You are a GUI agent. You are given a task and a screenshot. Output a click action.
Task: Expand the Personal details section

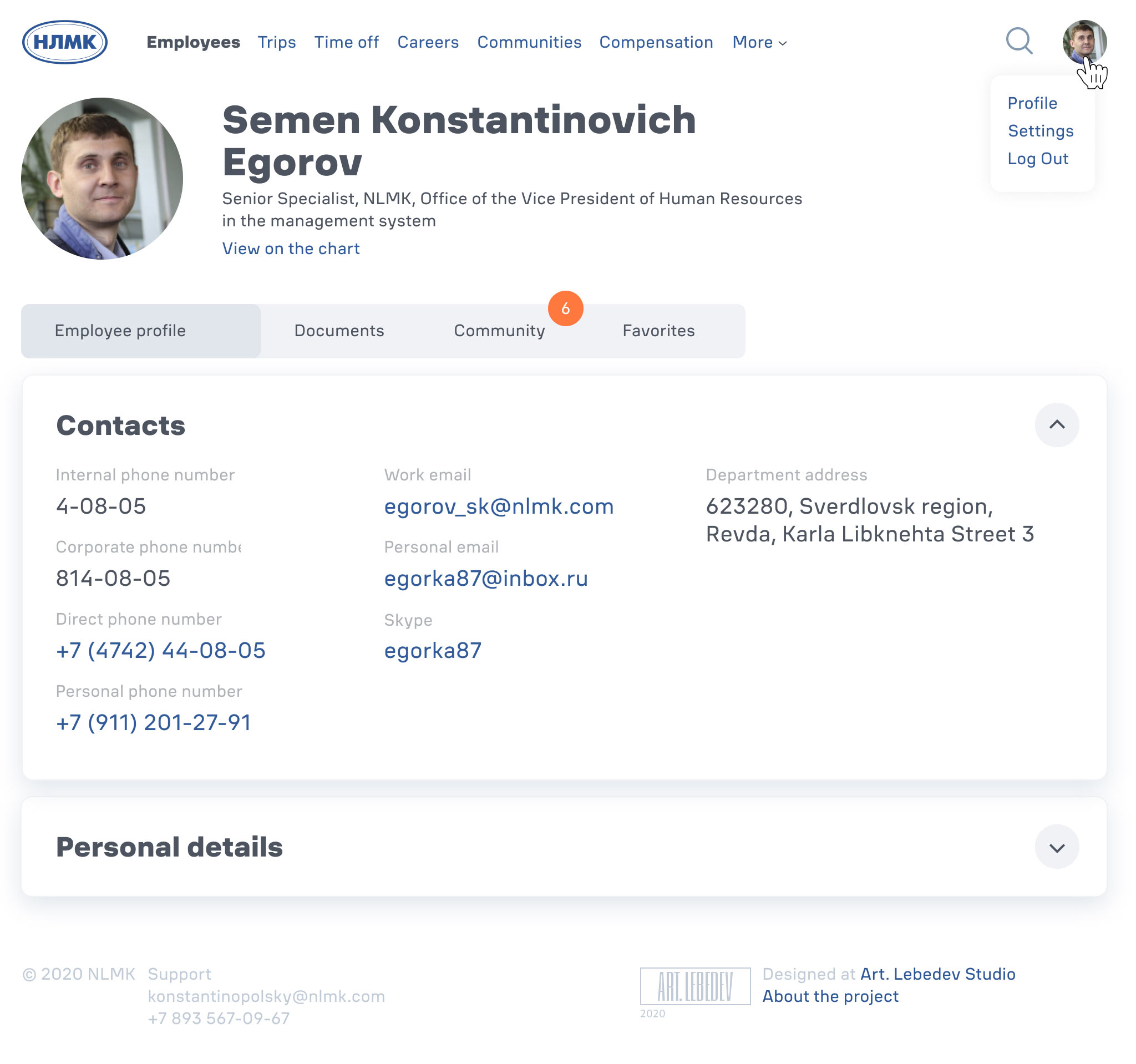coord(1057,847)
